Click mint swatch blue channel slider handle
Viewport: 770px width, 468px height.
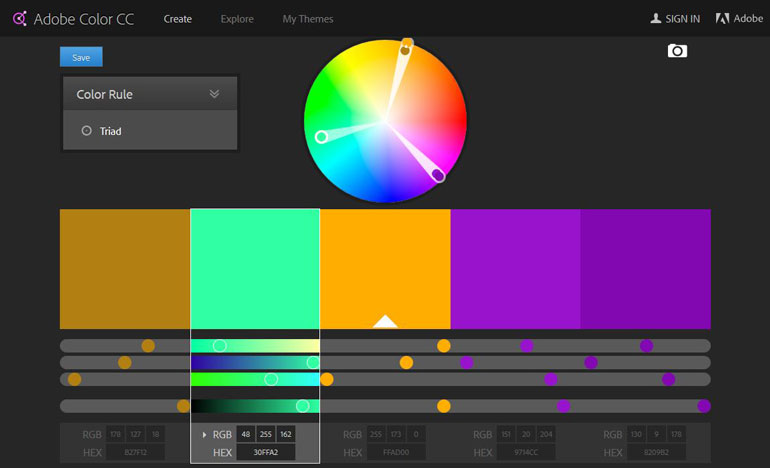271,379
